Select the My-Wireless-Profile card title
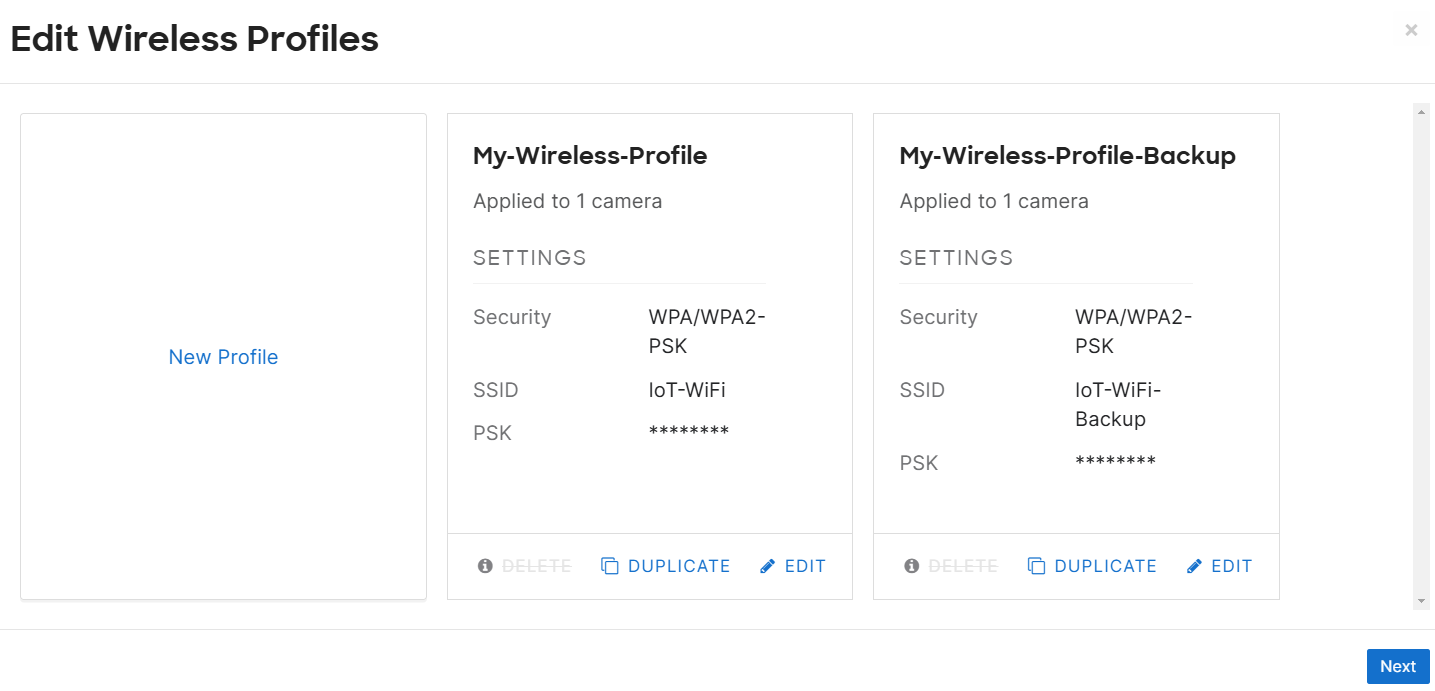This screenshot has width=1435, height=691. 590,156
